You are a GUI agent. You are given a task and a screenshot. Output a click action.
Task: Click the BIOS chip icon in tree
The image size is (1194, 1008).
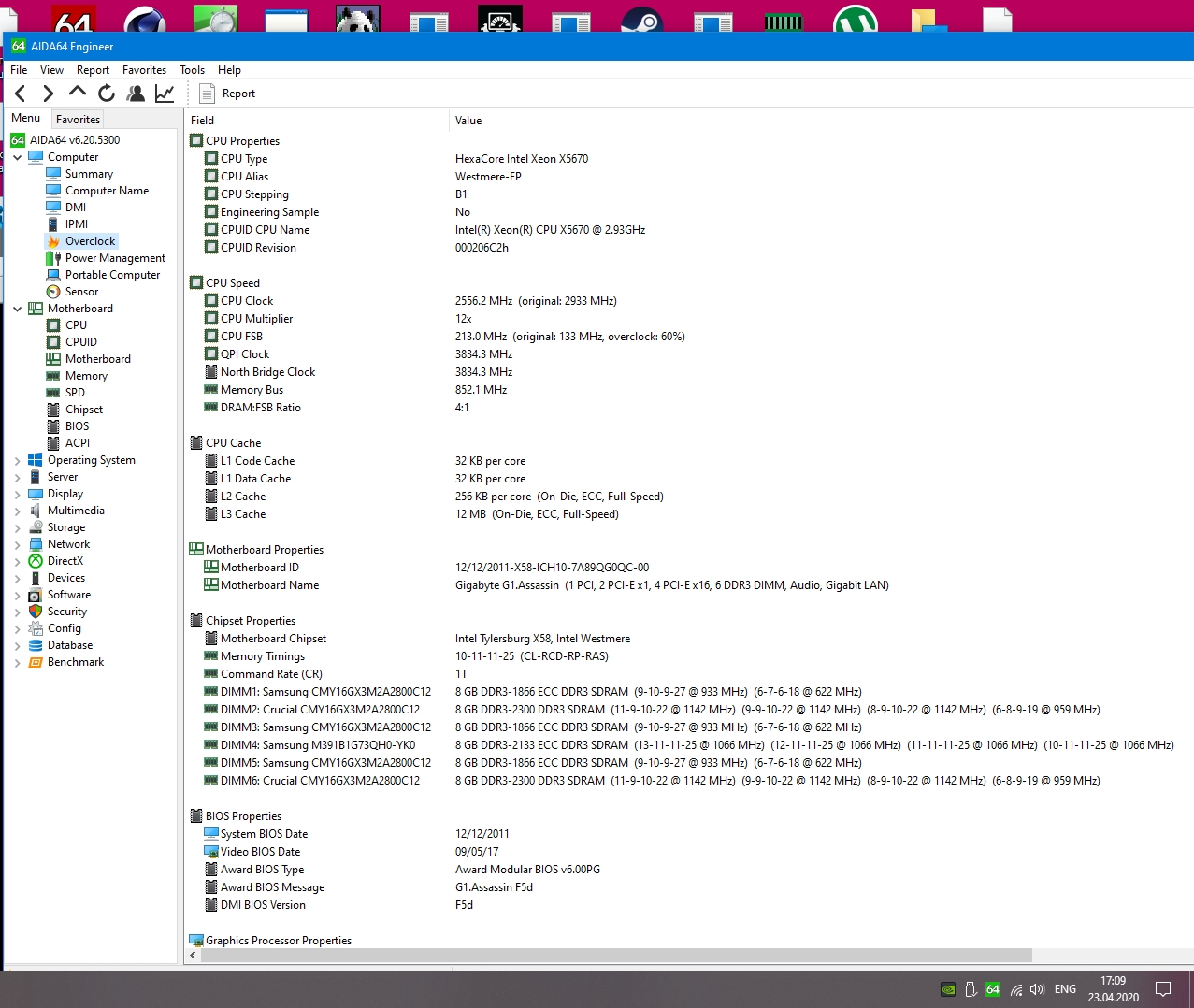click(53, 426)
